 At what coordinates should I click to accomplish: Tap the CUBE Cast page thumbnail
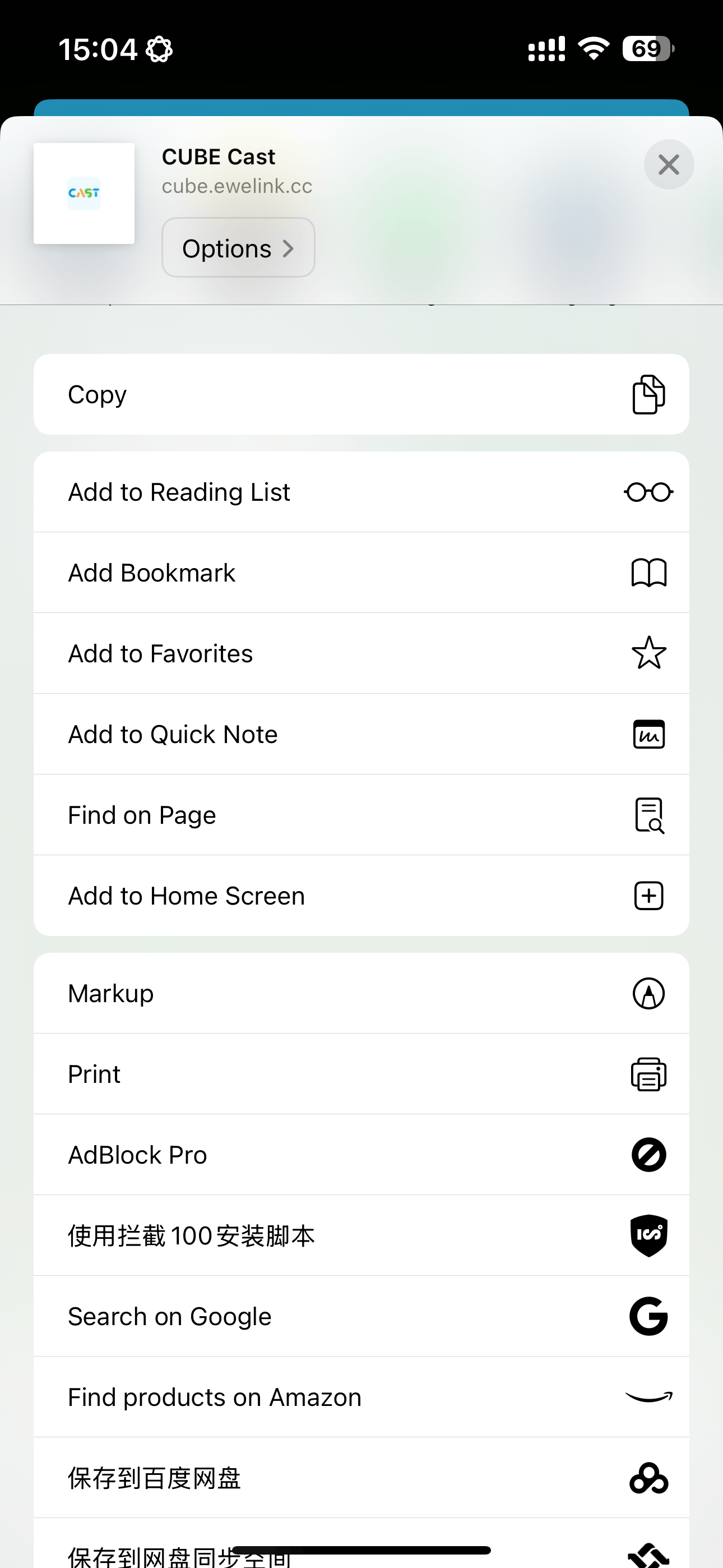point(84,193)
